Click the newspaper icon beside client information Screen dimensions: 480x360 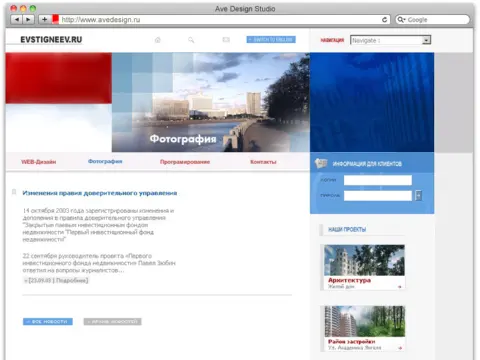pos(321,163)
